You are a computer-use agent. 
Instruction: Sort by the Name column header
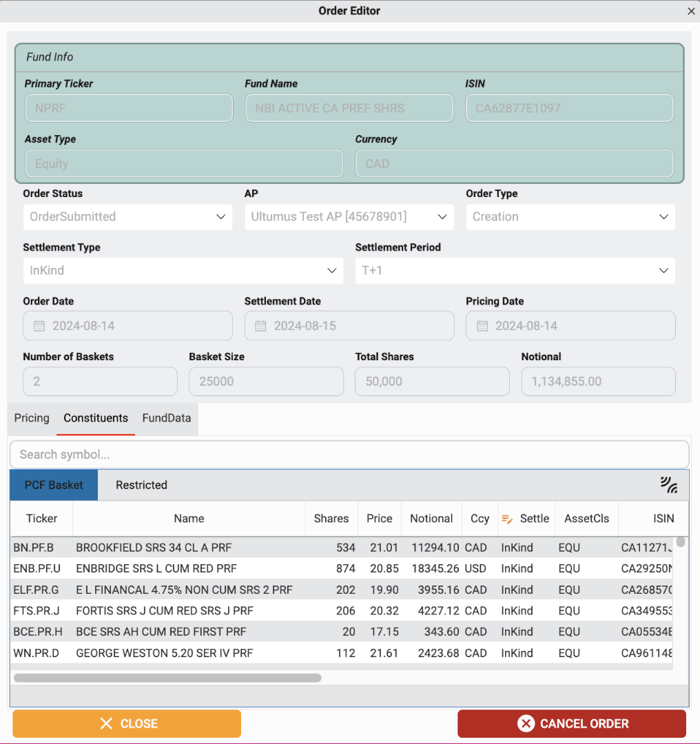click(189, 519)
